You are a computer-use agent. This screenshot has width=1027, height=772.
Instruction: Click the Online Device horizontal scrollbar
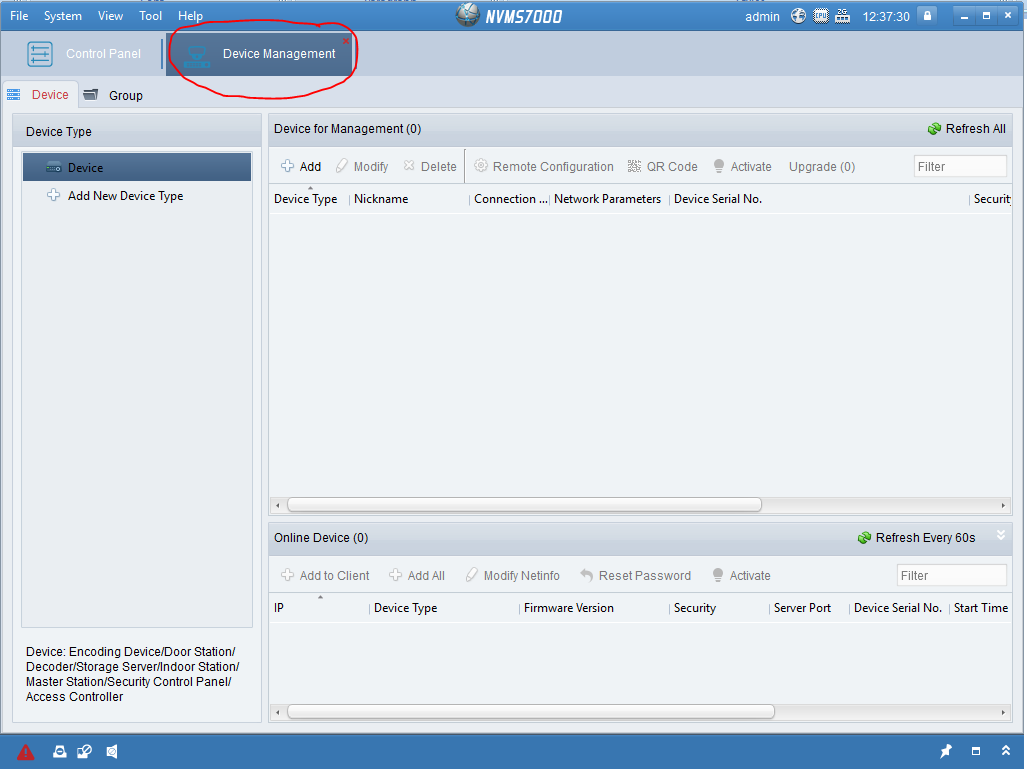(531, 712)
